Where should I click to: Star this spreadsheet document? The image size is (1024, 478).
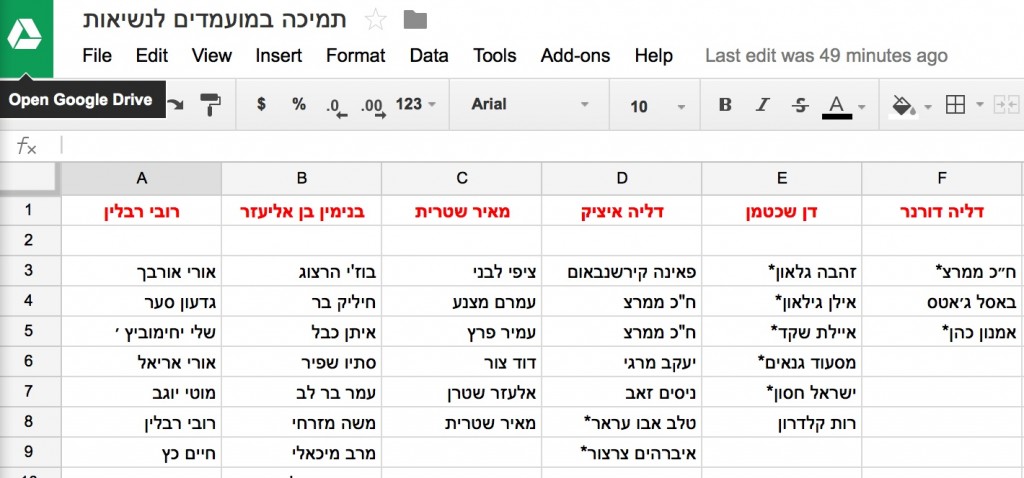coord(375,18)
